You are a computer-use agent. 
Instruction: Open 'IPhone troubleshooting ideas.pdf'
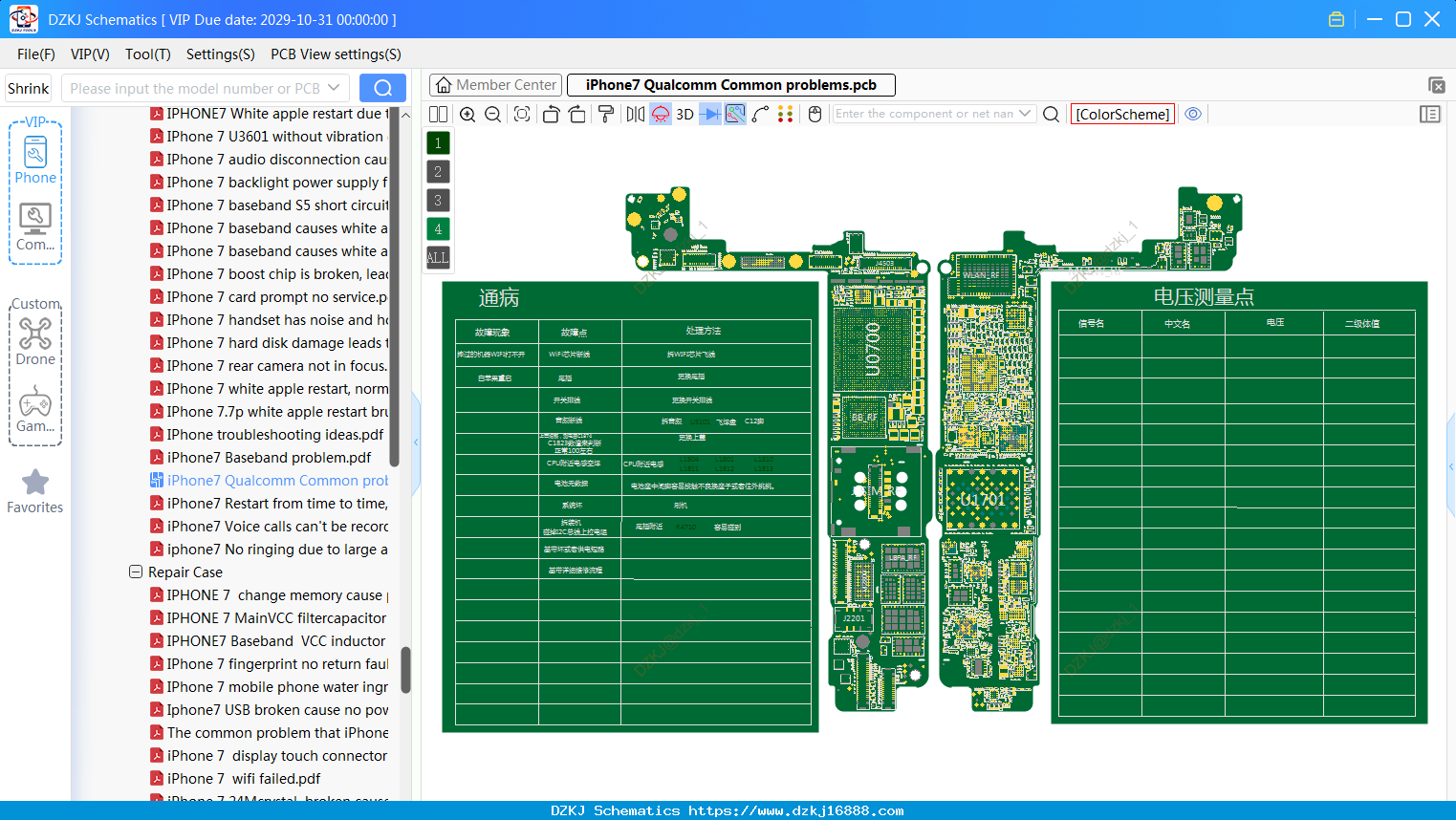point(267,435)
